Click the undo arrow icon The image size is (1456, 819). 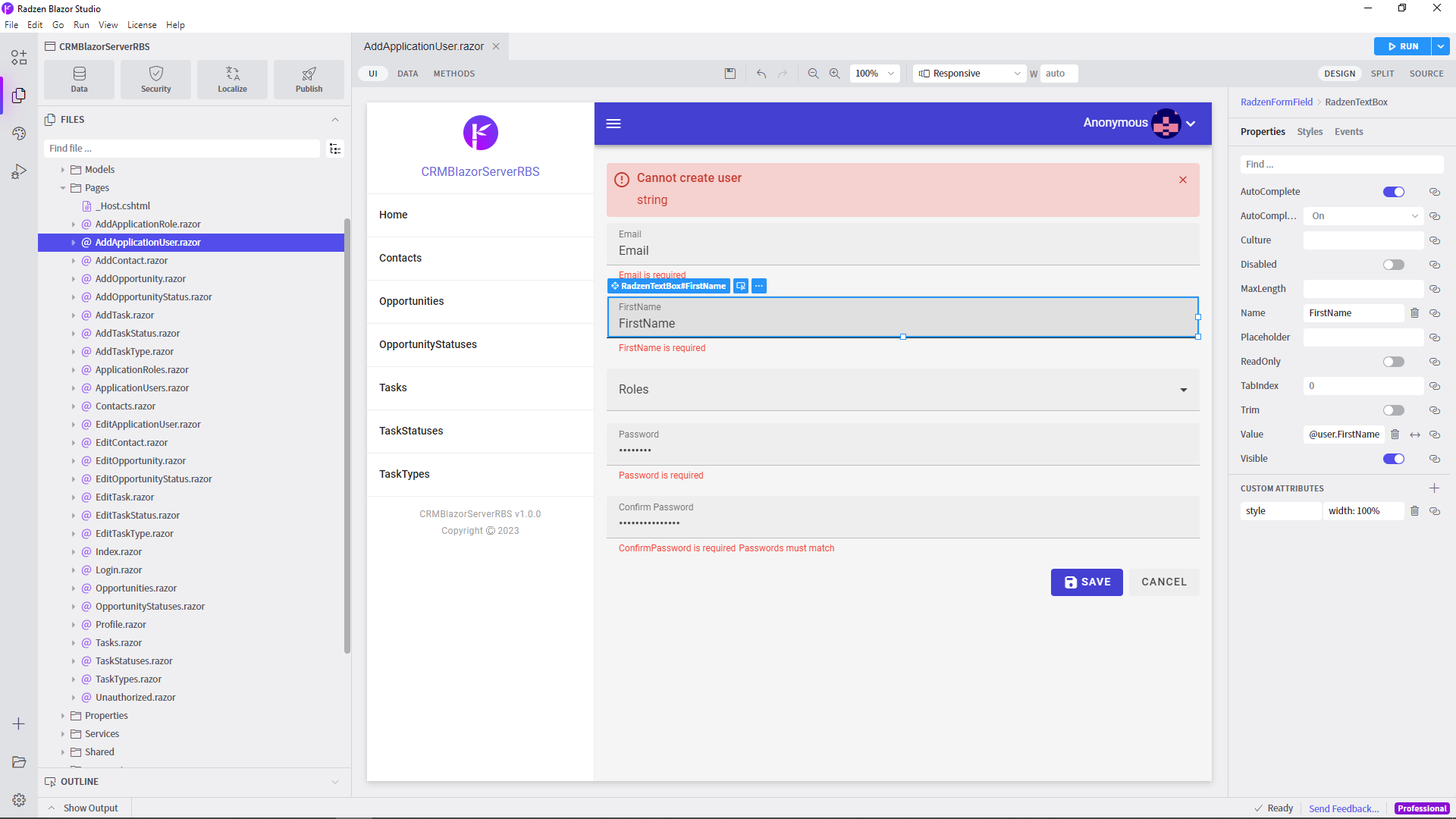[761, 74]
